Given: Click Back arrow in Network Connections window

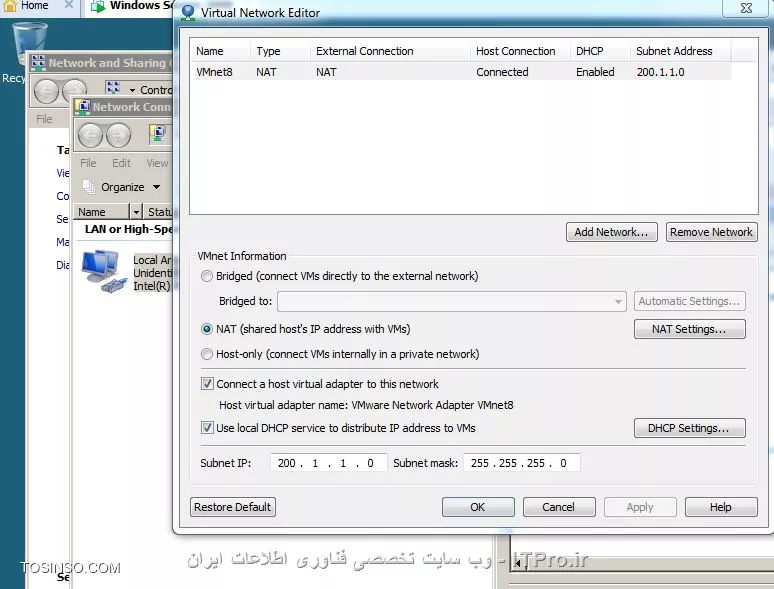Looking at the screenshot, I should tap(91, 135).
